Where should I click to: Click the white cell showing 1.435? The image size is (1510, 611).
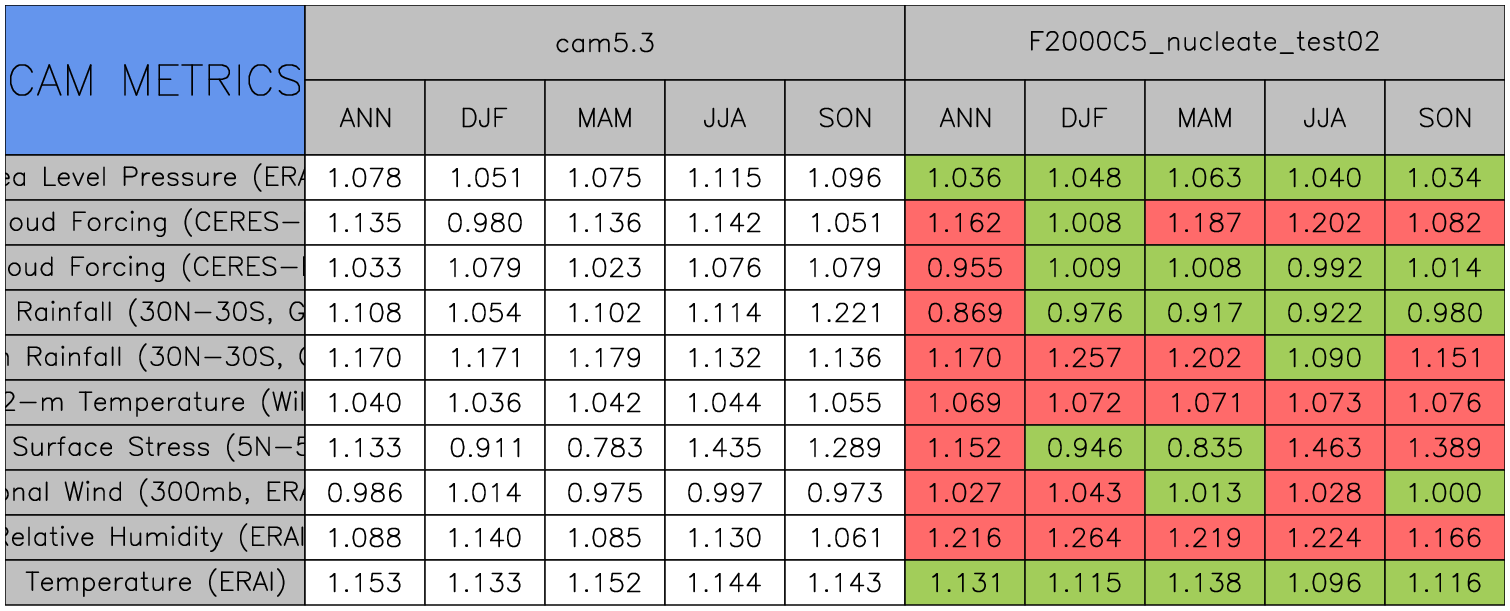[x=725, y=448]
